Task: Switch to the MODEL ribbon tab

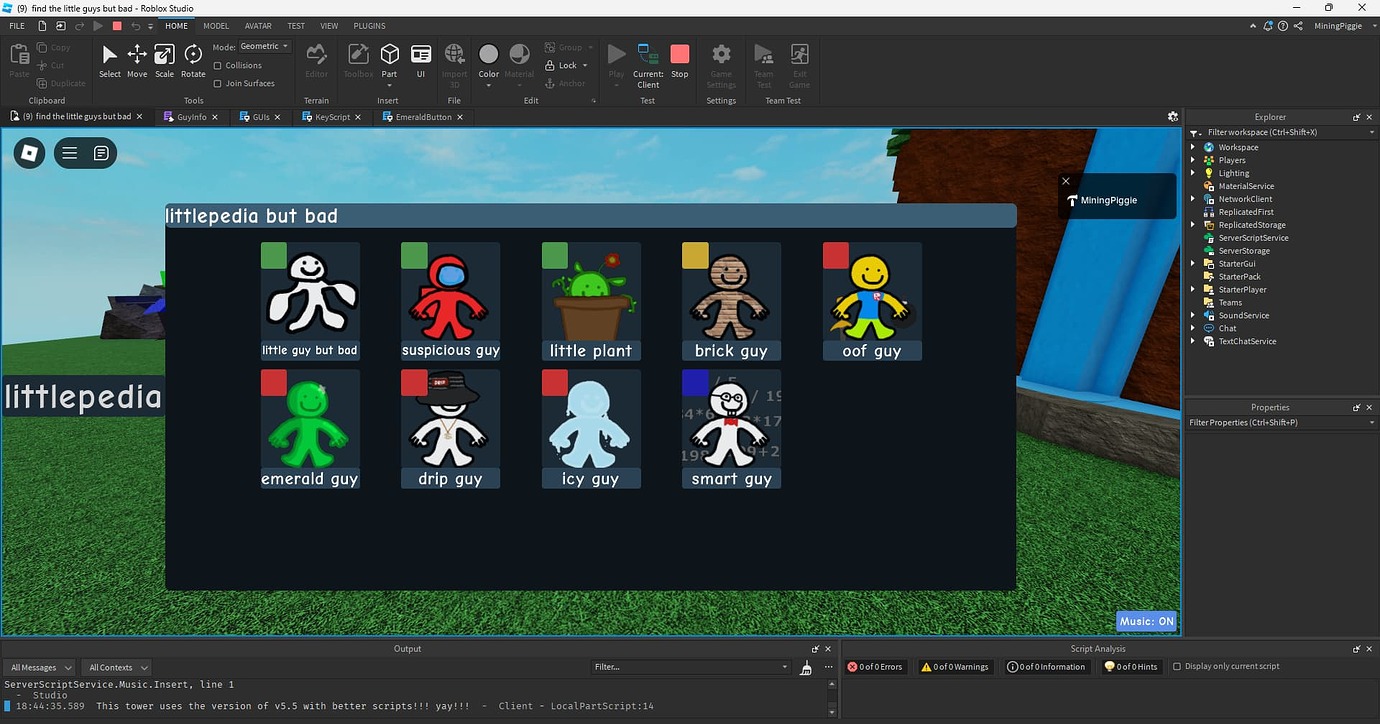Action: point(216,26)
